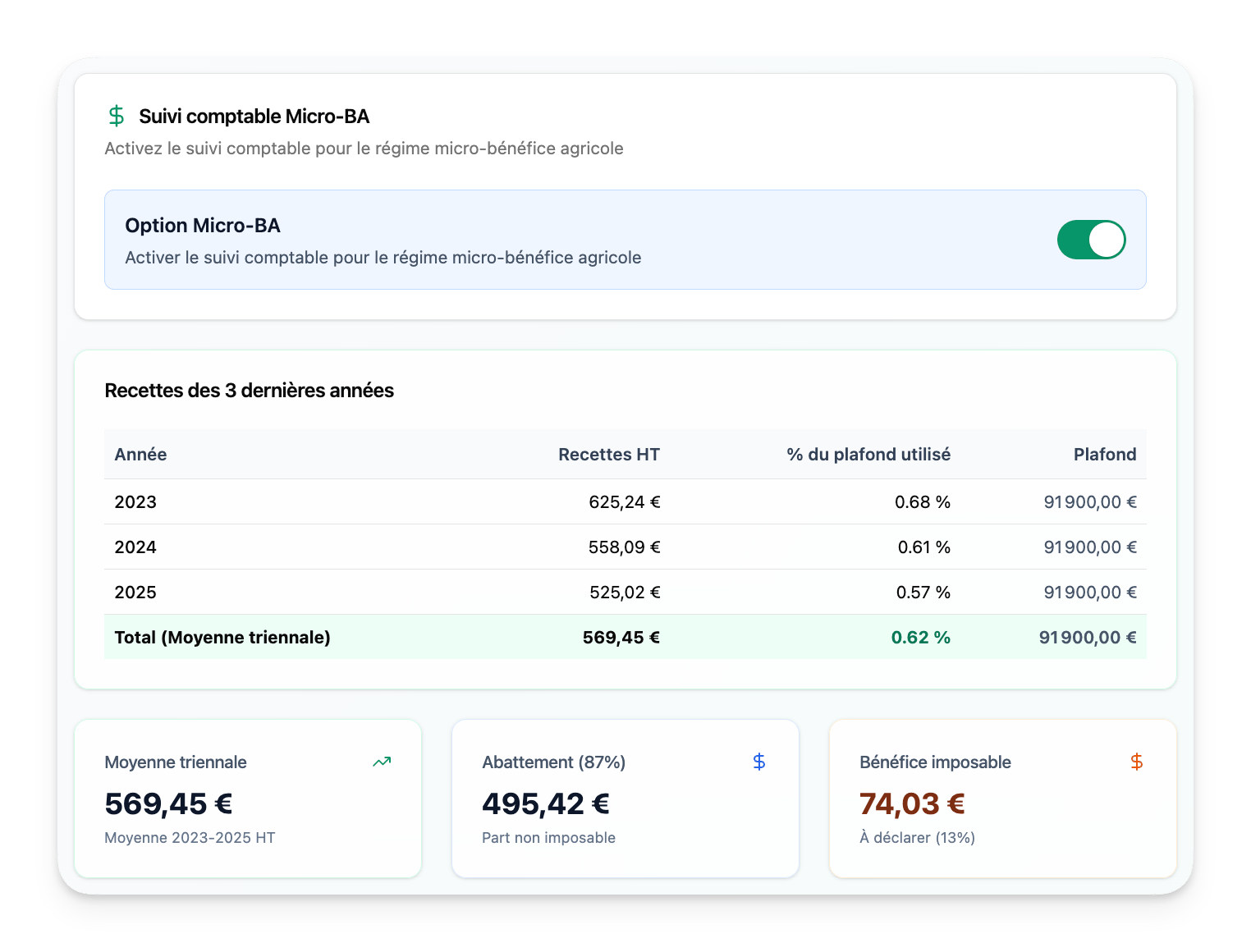Click the green dollar icon beside Suivi comptable Micro-BA
Image resolution: width=1251 pixels, height=952 pixels.
(117, 117)
